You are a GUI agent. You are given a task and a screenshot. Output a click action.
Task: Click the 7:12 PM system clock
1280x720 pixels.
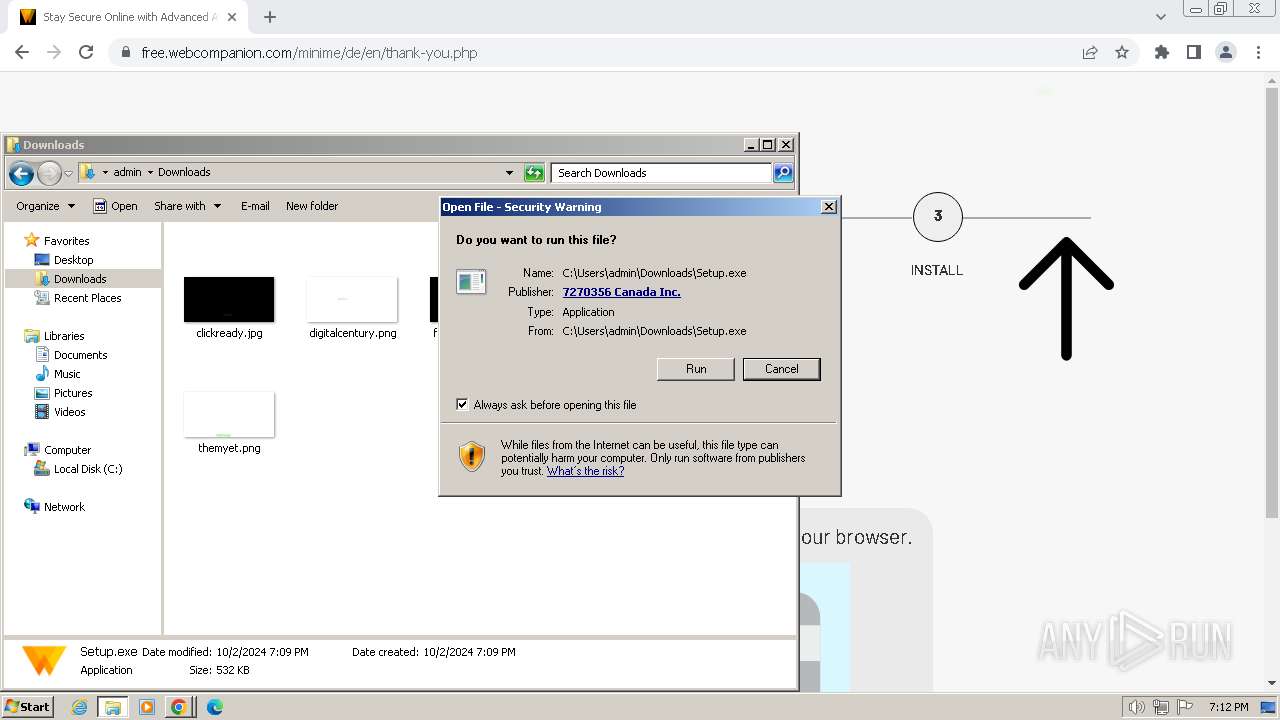pos(1228,707)
